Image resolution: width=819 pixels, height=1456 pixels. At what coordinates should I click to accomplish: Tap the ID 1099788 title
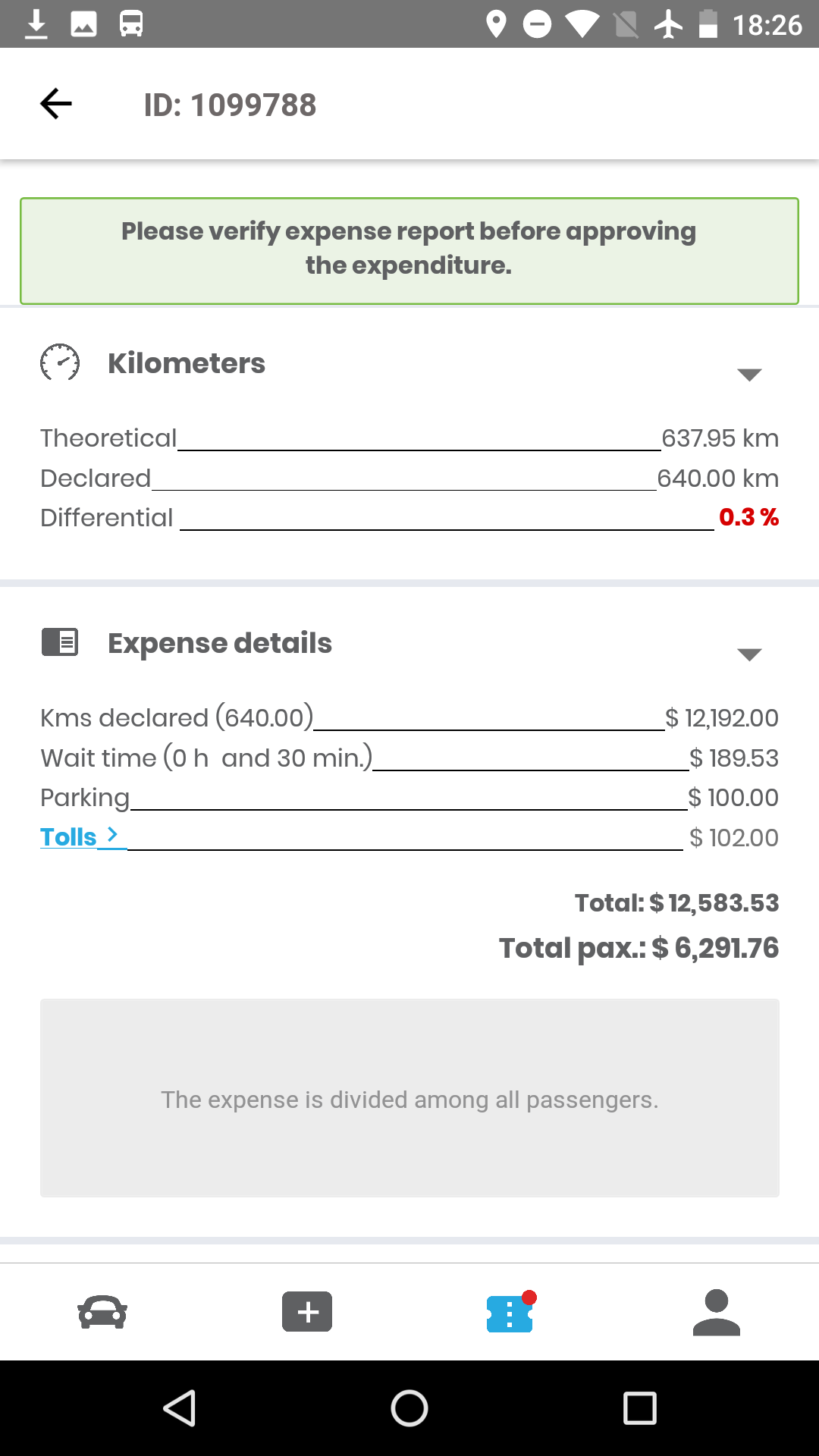click(230, 105)
